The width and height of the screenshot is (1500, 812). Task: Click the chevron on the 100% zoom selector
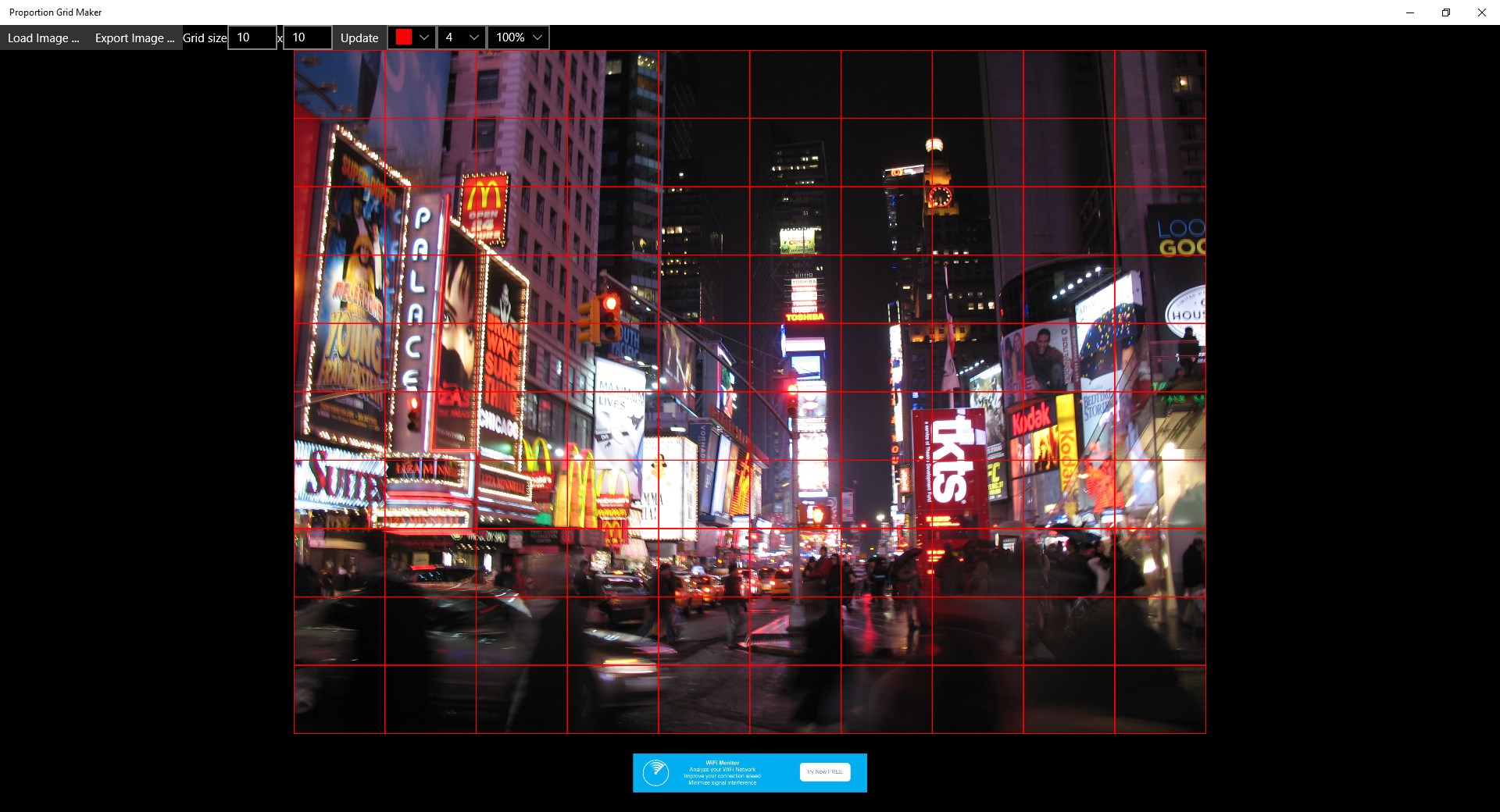(537, 37)
